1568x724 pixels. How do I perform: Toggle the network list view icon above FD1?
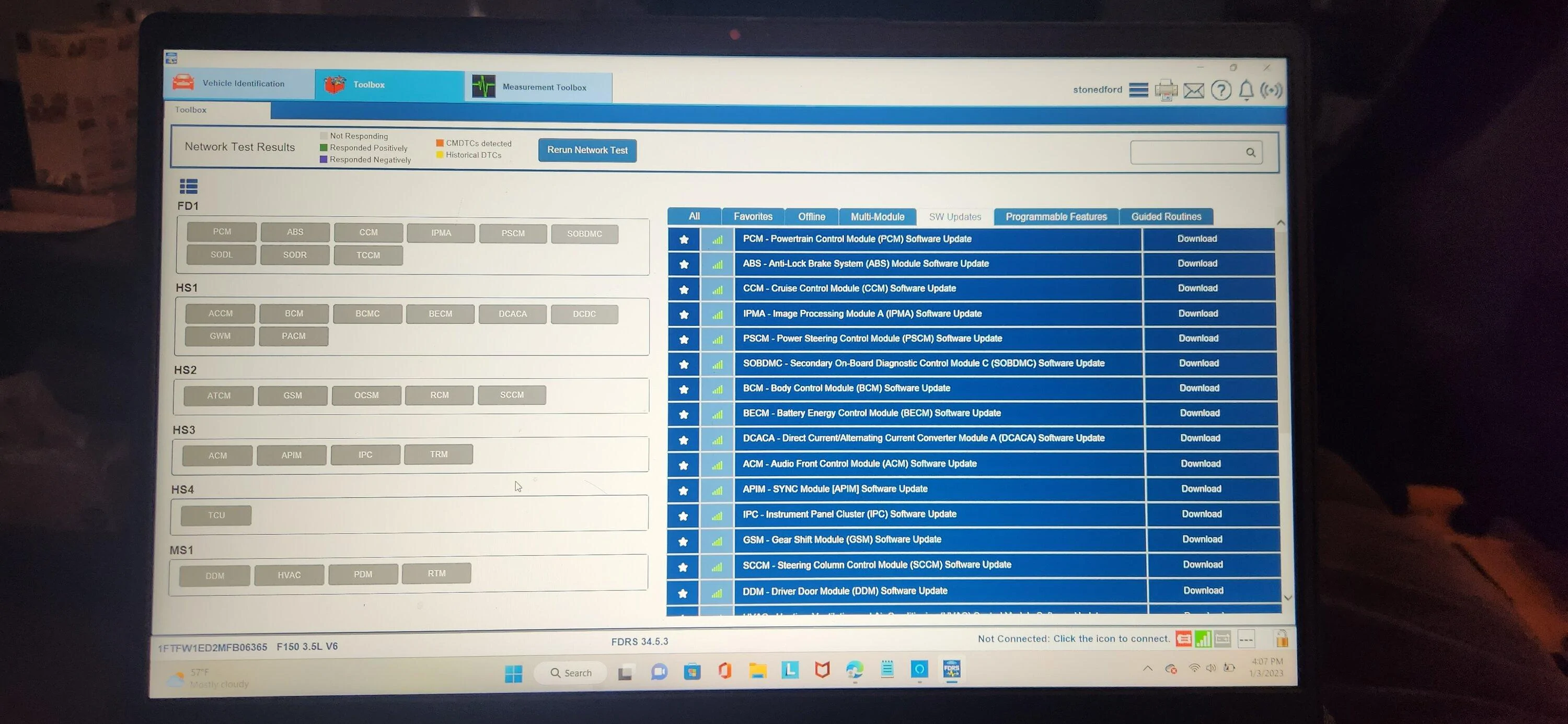click(189, 186)
